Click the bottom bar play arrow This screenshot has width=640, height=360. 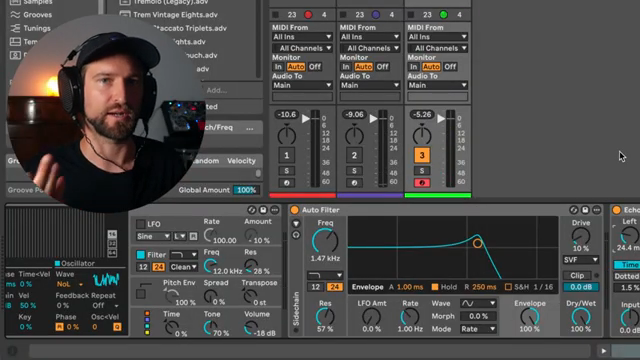tap(604, 351)
